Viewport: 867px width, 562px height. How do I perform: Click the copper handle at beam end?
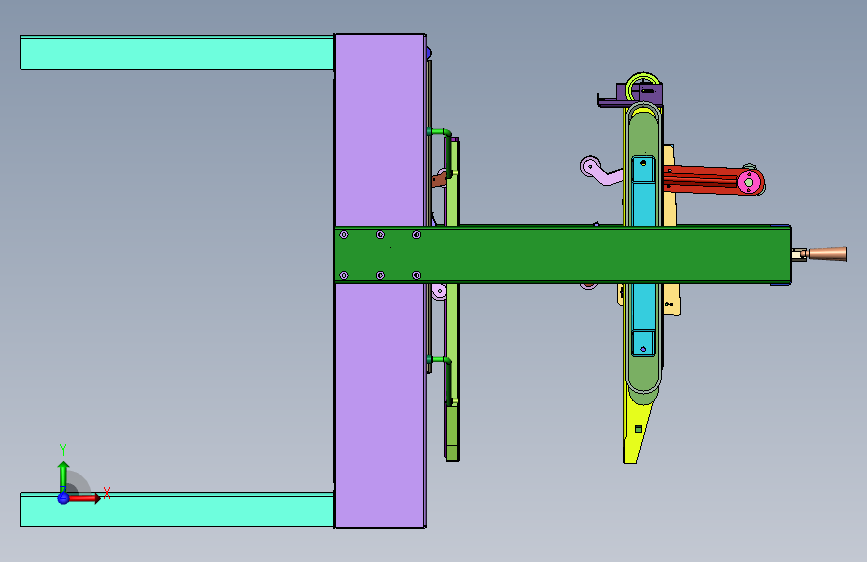(x=827, y=254)
